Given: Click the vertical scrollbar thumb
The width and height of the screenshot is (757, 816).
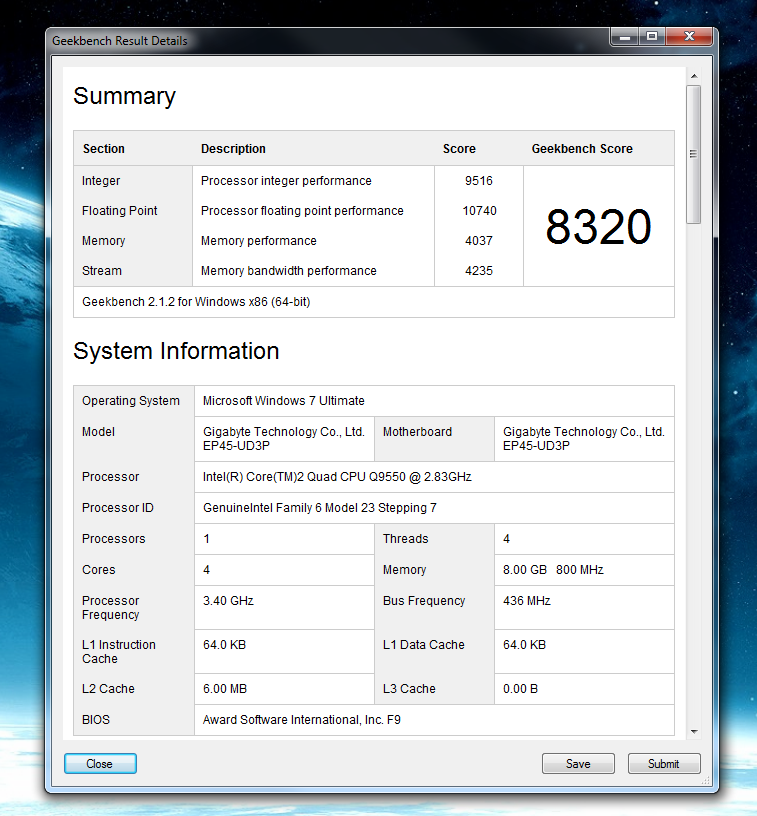Looking at the screenshot, I should [694, 155].
